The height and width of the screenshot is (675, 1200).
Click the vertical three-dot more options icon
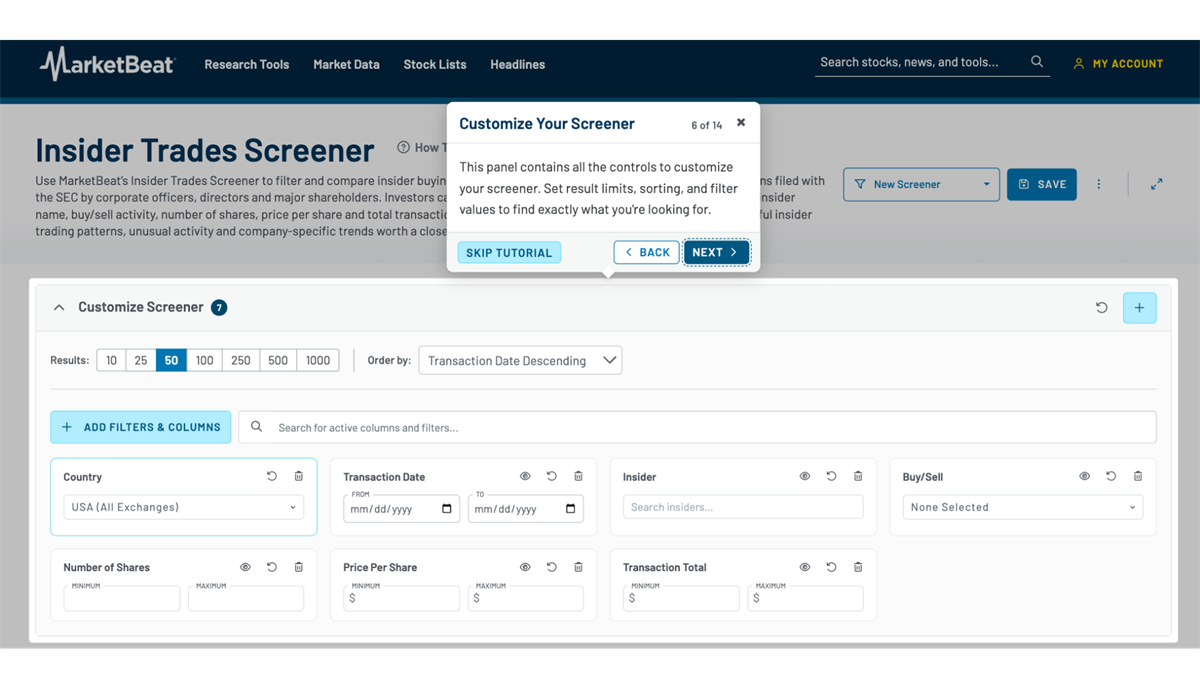pos(1099,184)
